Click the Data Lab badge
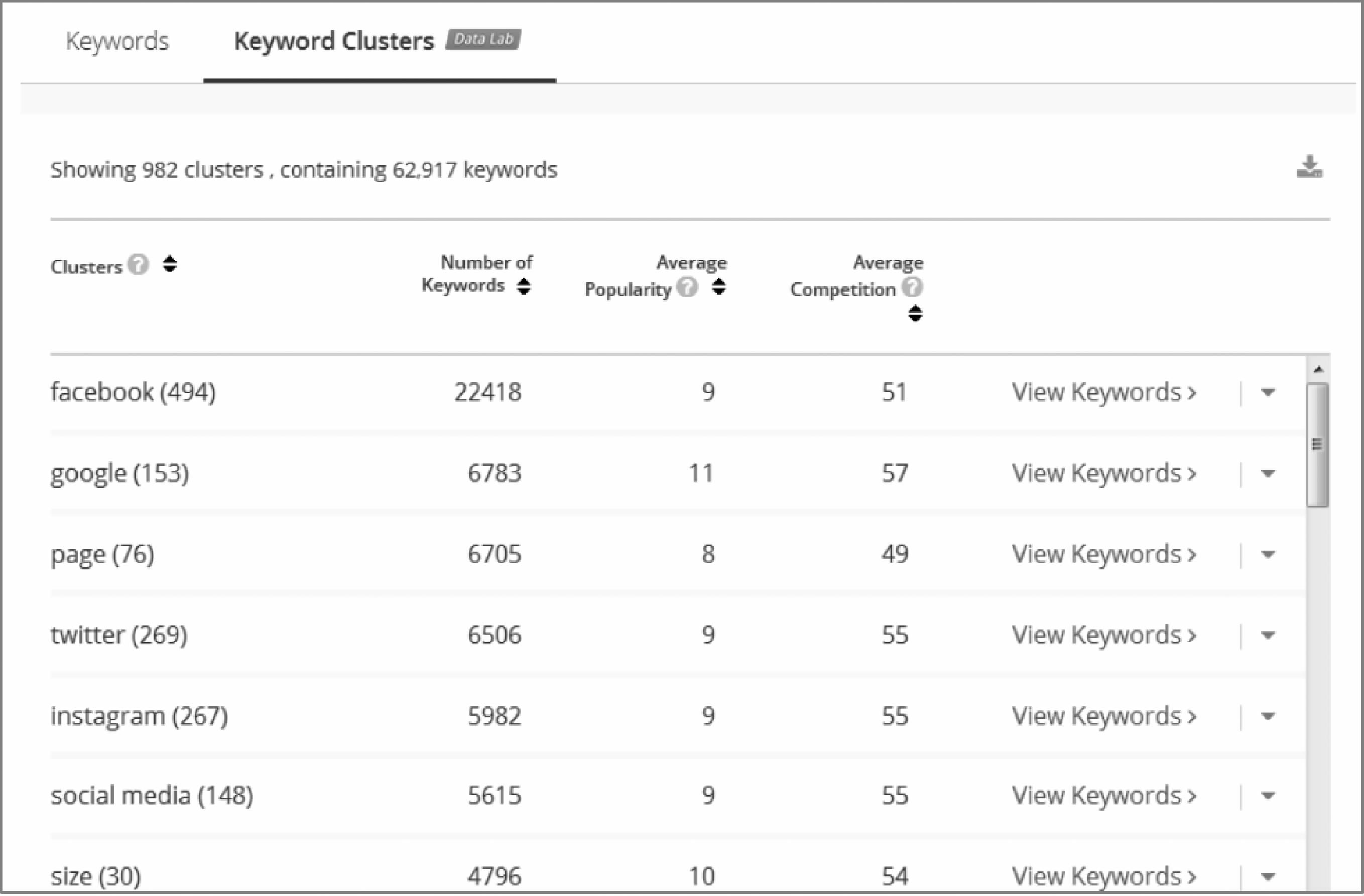The image size is (1364, 896). click(x=483, y=40)
